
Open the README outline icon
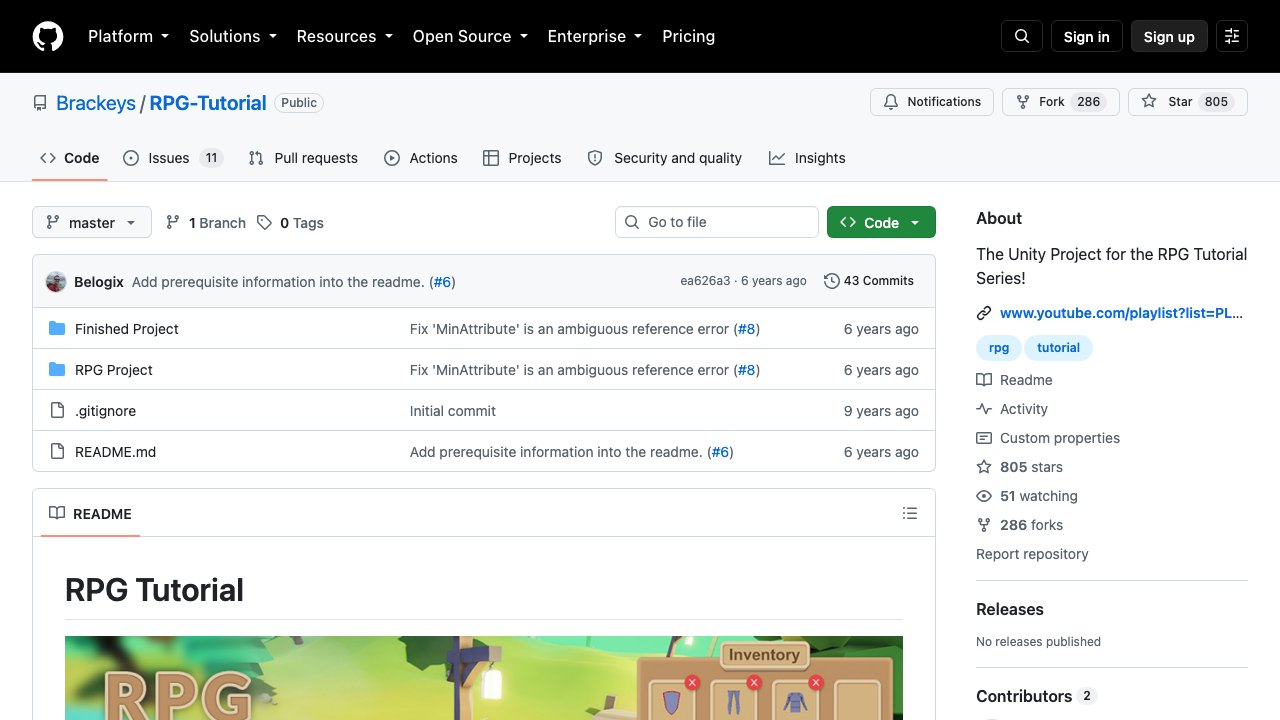pos(910,513)
